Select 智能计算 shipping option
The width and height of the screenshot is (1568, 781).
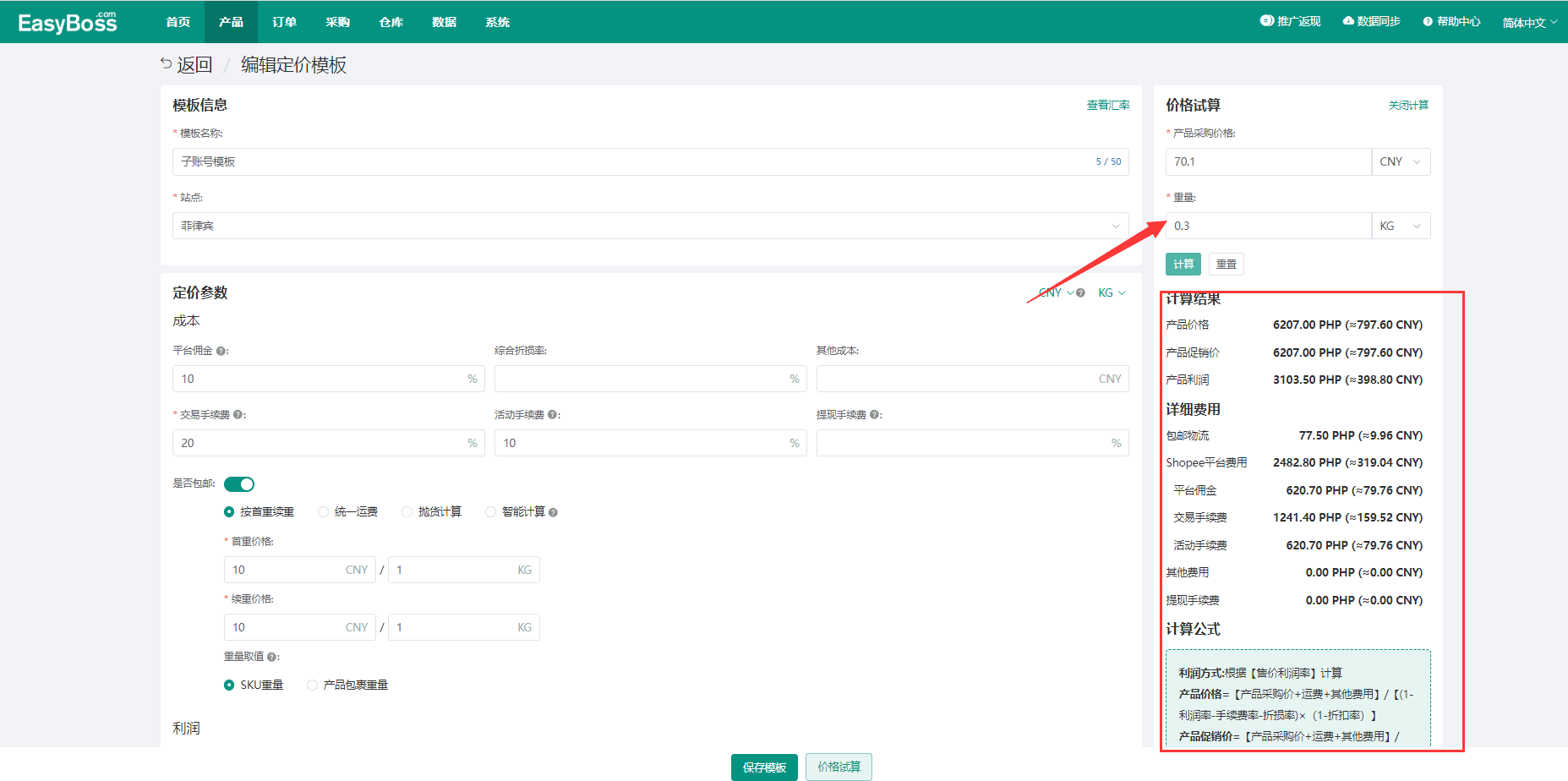516,512
